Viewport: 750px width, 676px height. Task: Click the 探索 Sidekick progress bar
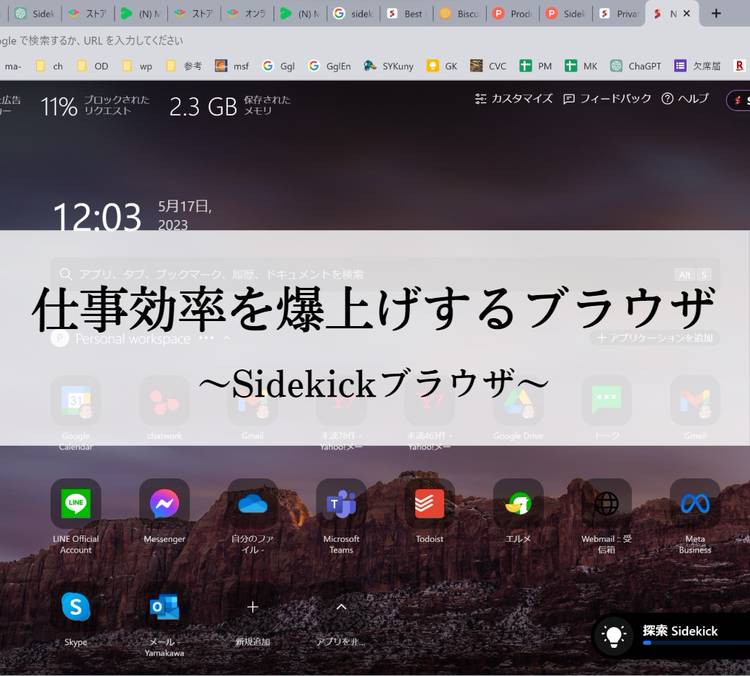[696, 643]
